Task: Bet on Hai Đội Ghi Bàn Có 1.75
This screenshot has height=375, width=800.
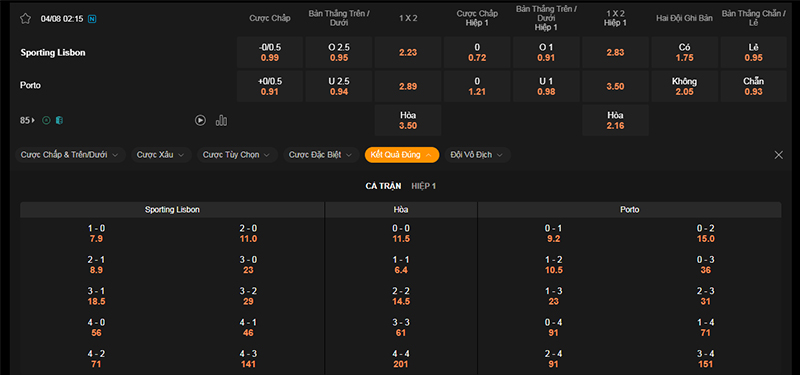Action: coord(684,52)
